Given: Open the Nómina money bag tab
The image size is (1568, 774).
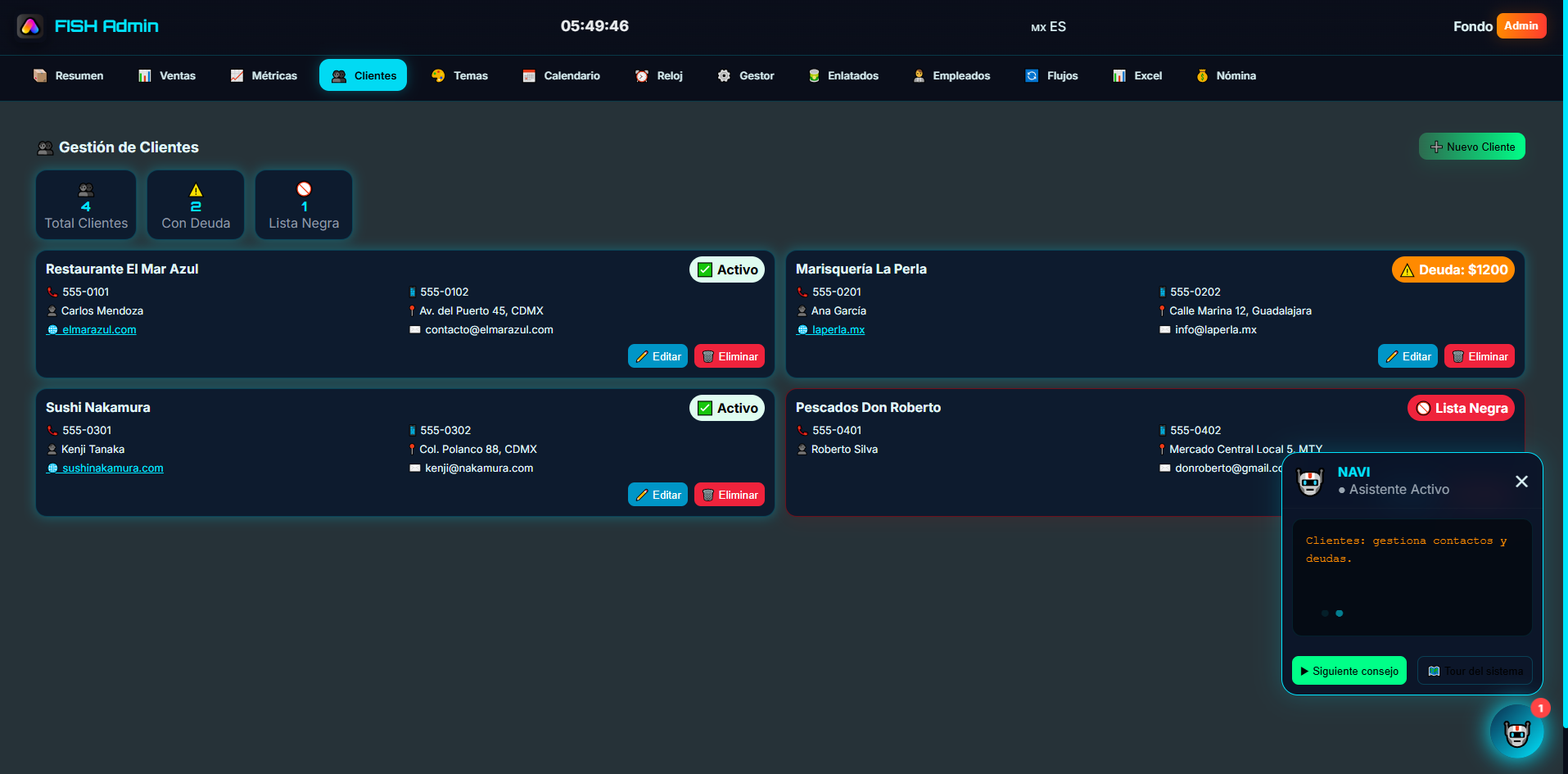Looking at the screenshot, I should pyautogui.click(x=1226, y=75).
